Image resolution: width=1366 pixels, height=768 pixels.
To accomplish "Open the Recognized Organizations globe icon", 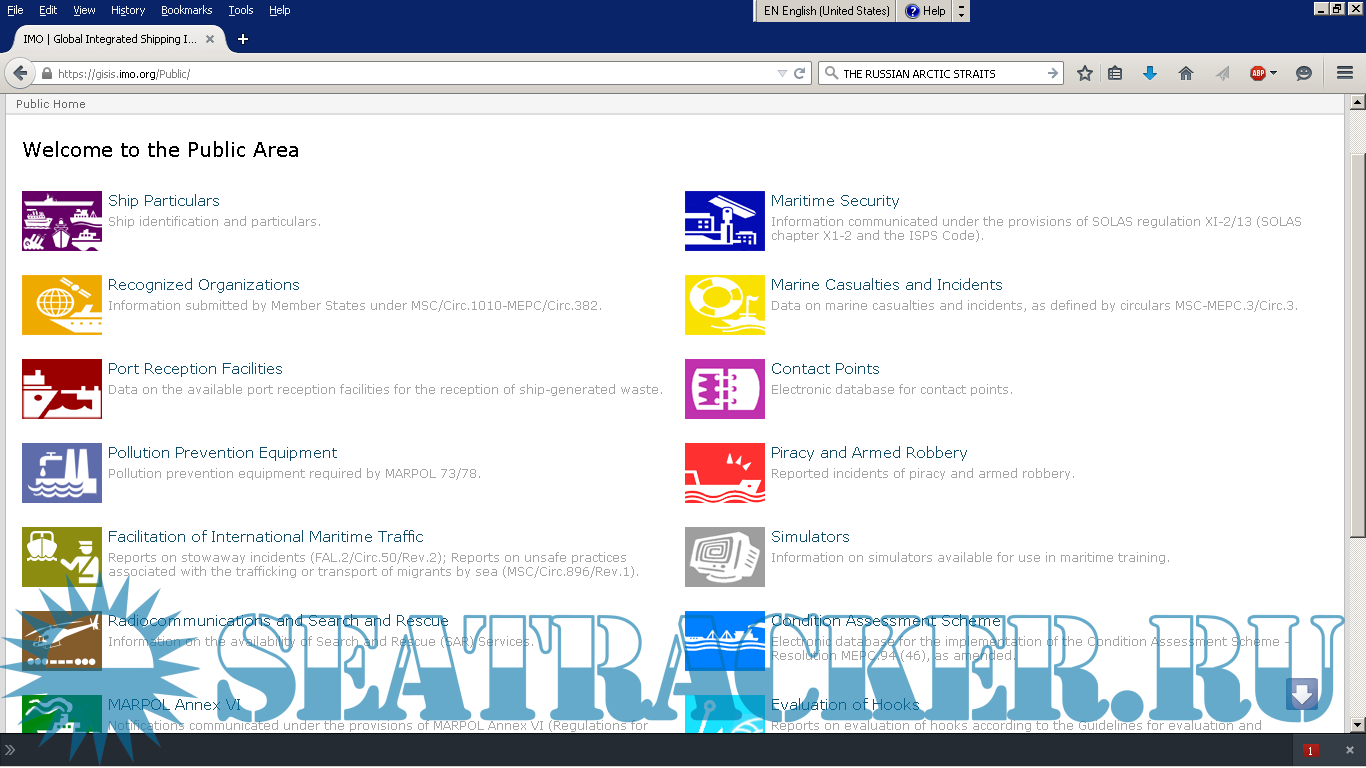I will [x=62, y=305].
